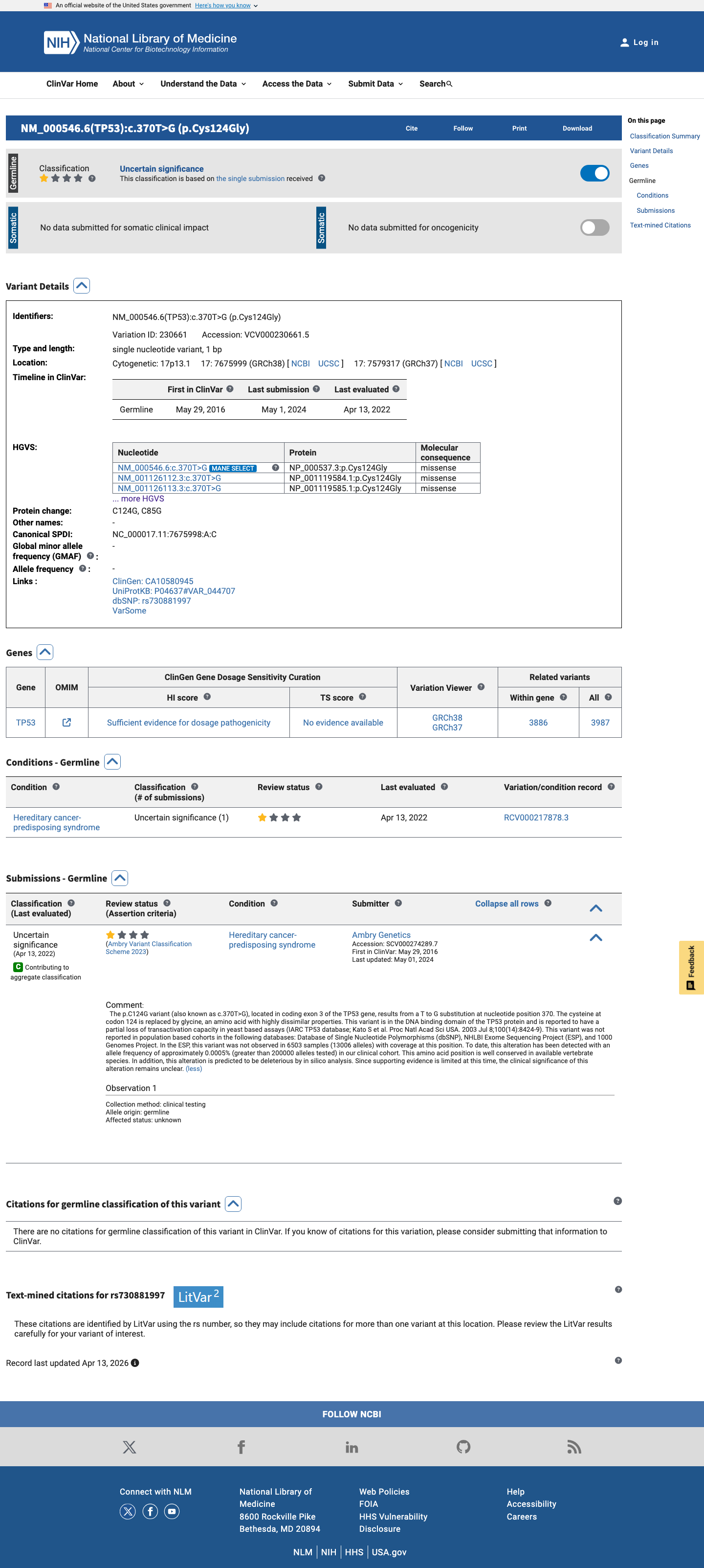Click the help icon beside classification stars
704x1568 pixels.
(92, 179)
